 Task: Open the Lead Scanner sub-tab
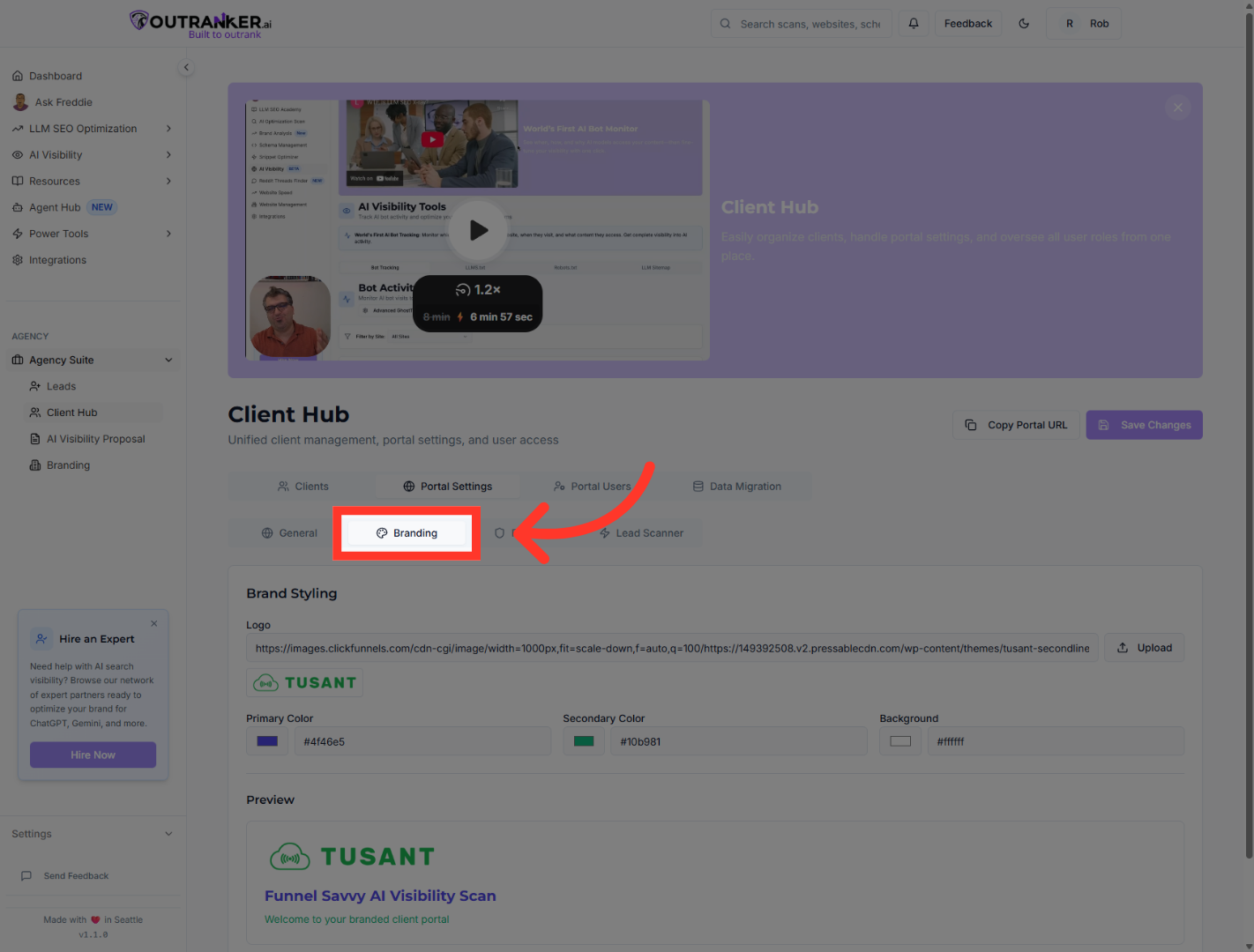(x=641, y=533)
